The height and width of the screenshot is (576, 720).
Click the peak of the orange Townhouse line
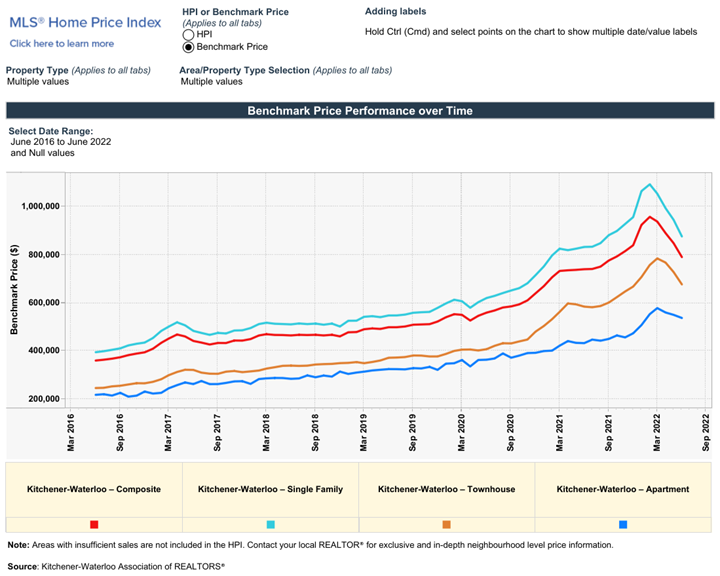click(x=657, y=258)
